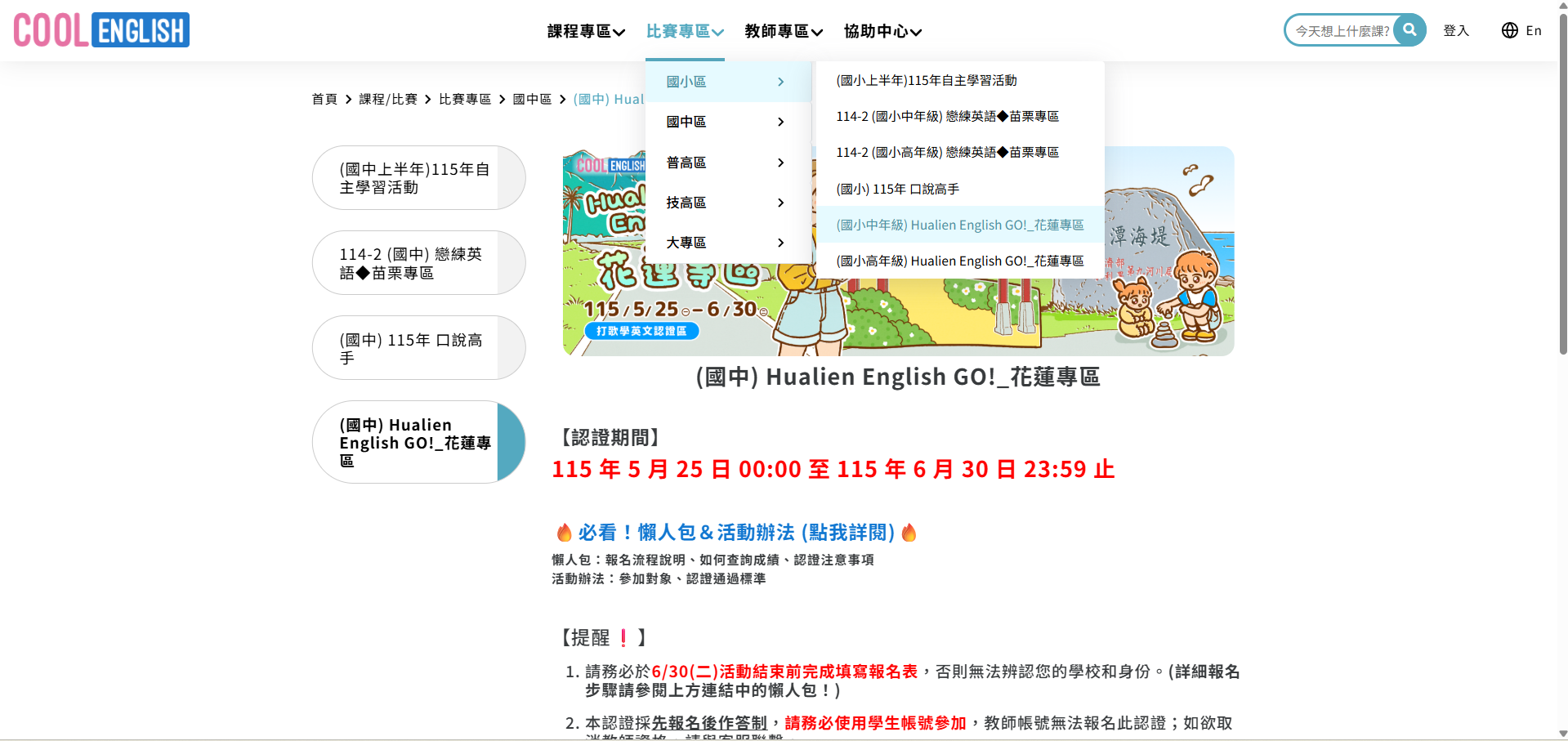The image size is (1568, 741).
Task: Click the Cool English logo
Action: tap(101, 30)
